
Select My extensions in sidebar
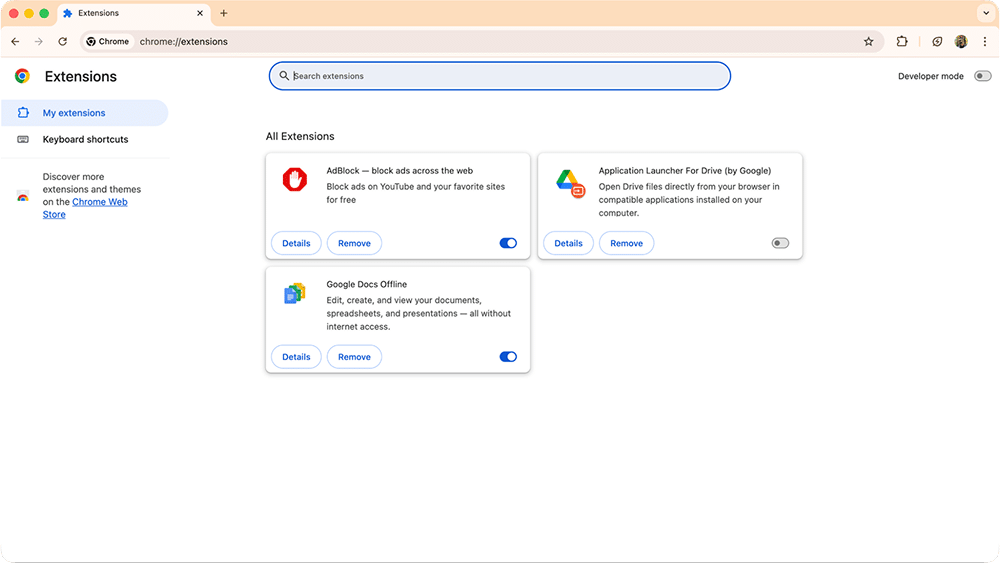click(x=74, y=113)
